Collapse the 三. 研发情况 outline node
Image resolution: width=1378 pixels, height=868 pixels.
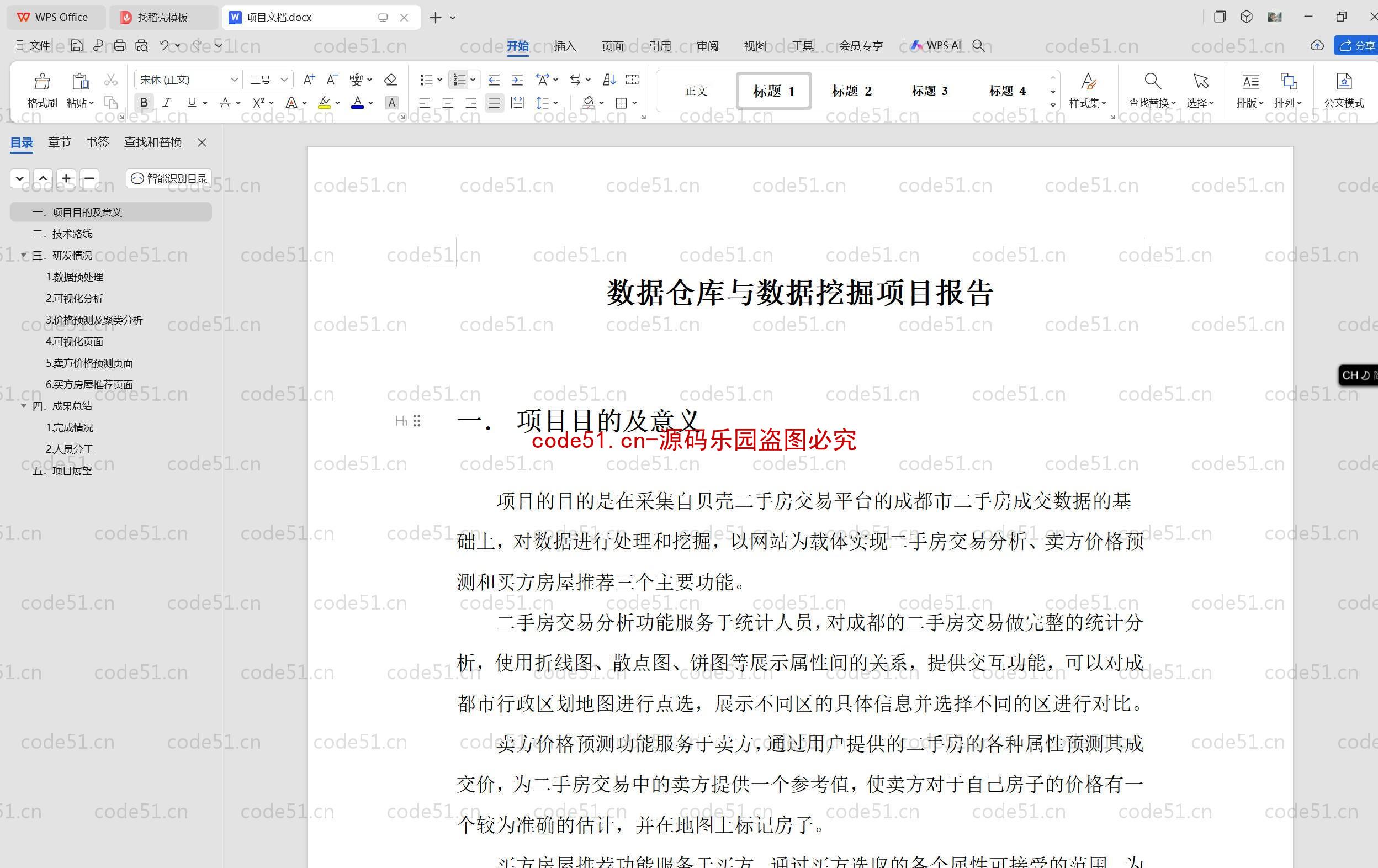point(23,255)
